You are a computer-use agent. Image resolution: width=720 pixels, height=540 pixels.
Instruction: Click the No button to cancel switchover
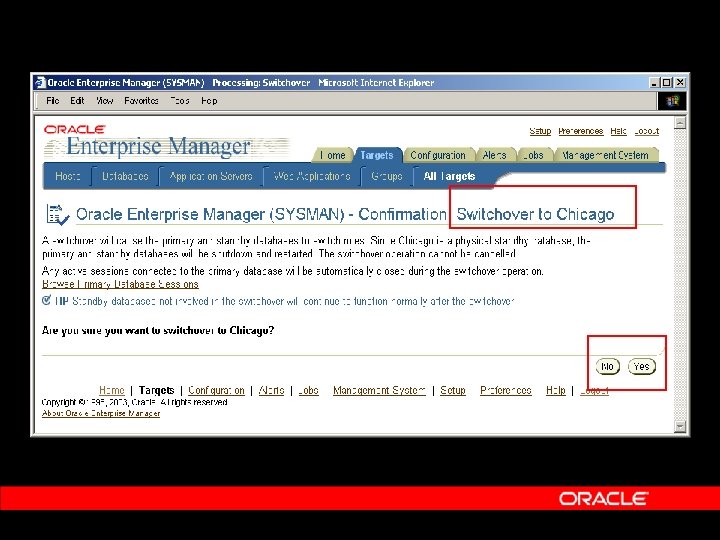tap(608, 366)
